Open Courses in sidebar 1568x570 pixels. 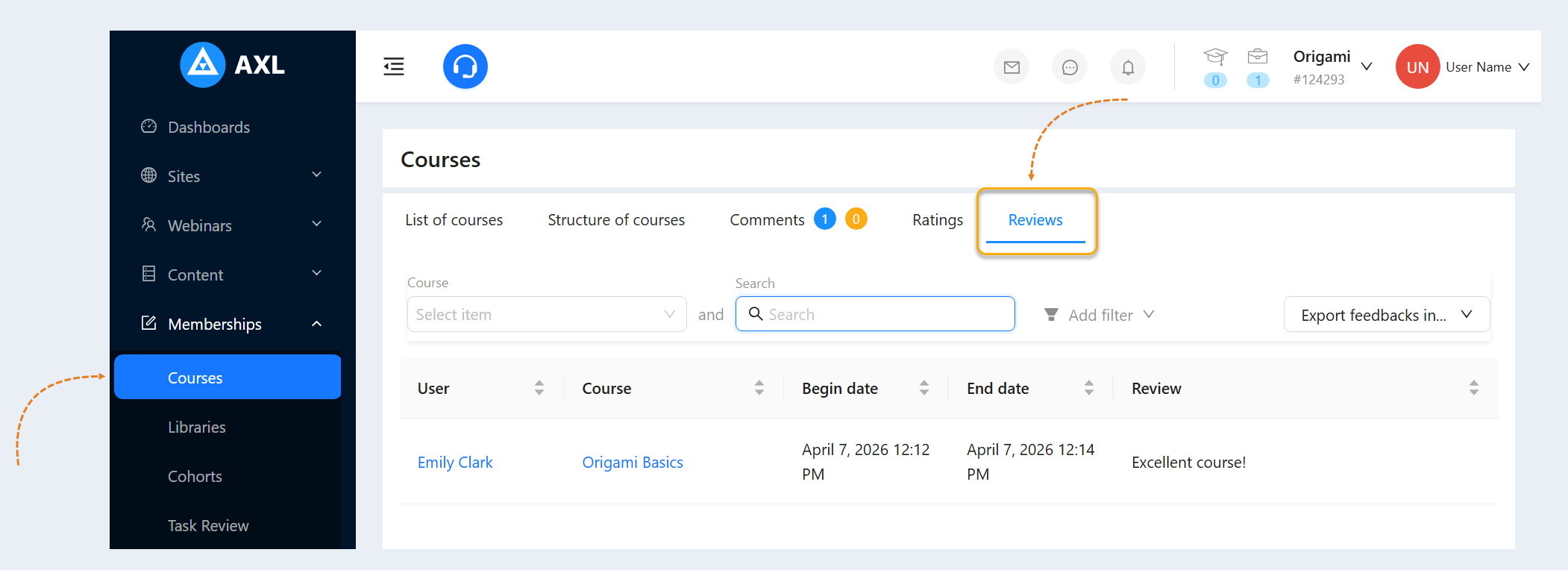[x=228, y=378]
